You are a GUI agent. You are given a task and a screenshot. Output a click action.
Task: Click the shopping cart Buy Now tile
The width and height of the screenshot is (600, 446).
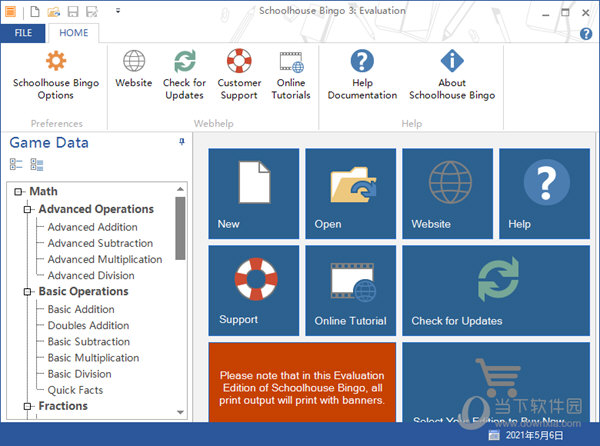[x=496, y=382]
